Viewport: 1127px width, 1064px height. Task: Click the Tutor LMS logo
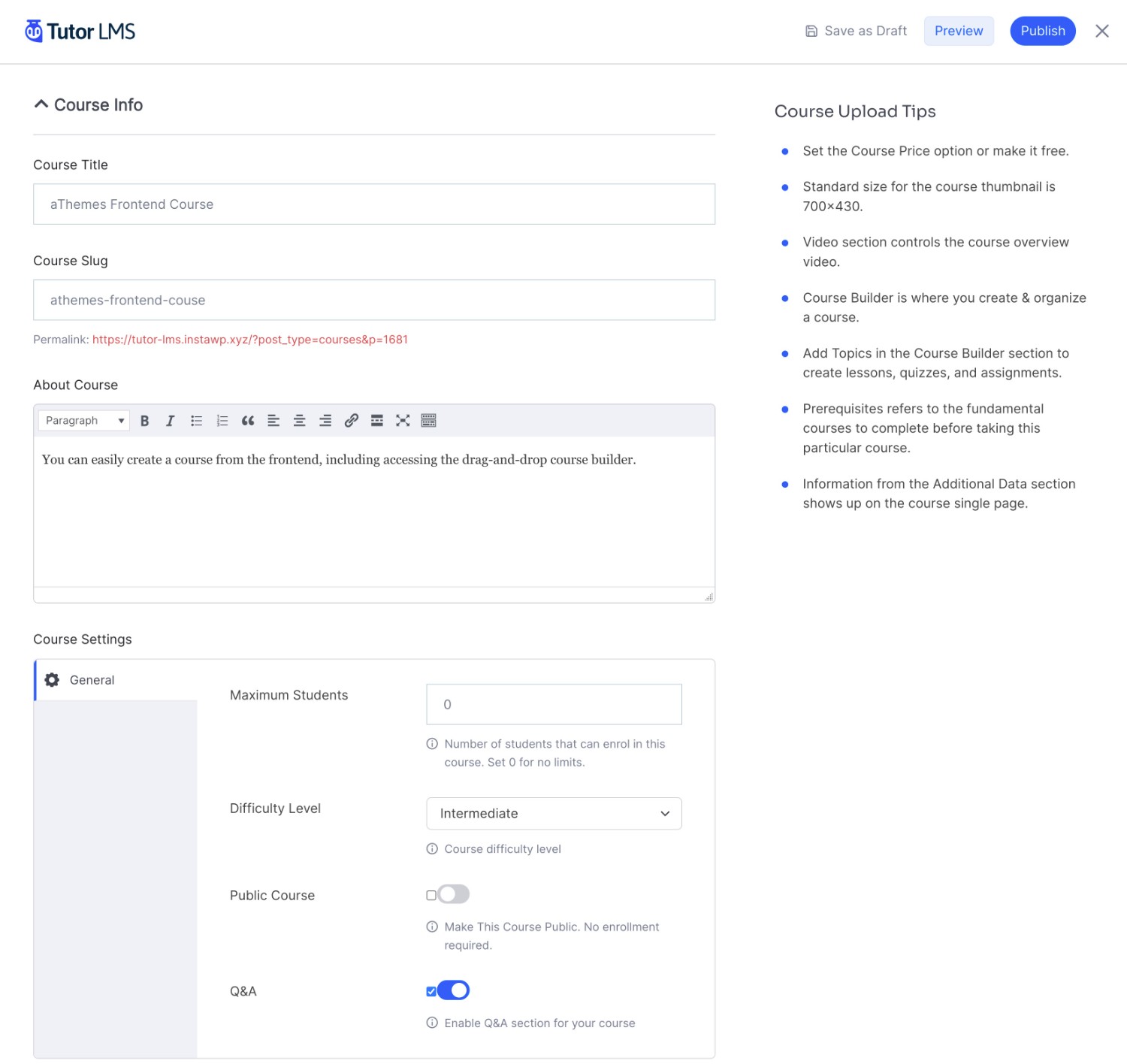click(x=80, y=31)
